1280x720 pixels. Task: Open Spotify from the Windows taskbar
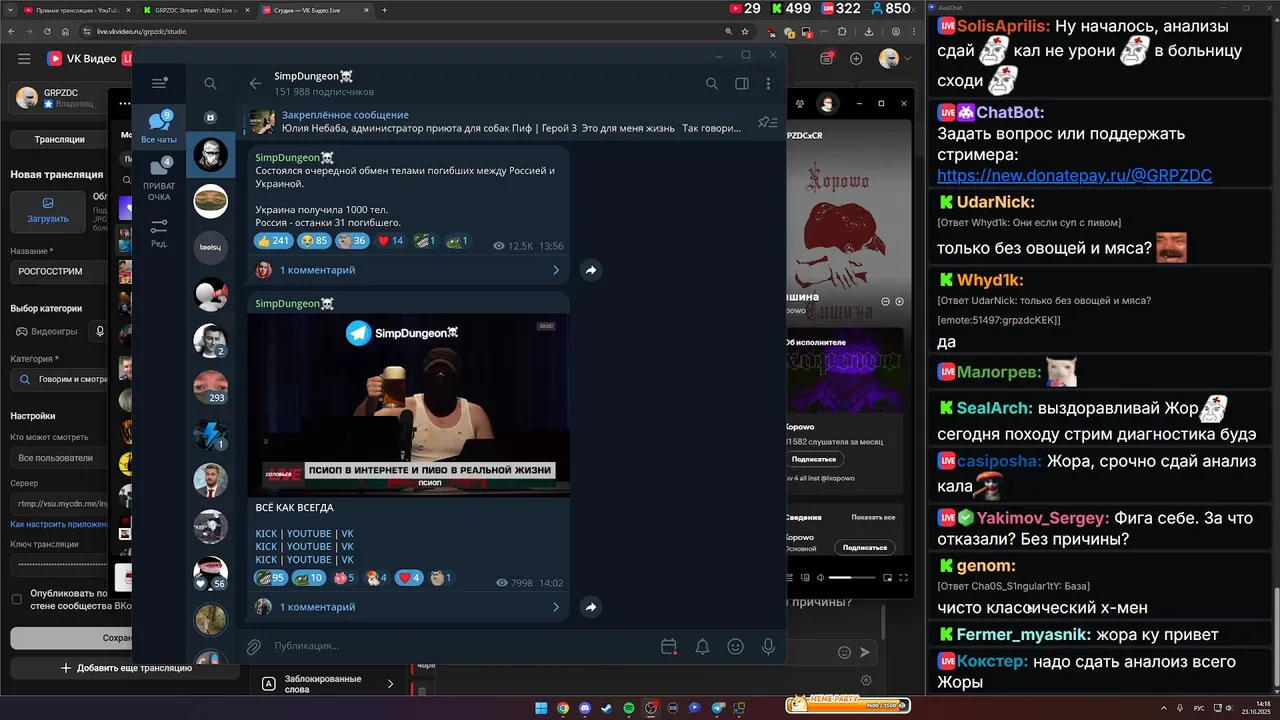[629, 708]
